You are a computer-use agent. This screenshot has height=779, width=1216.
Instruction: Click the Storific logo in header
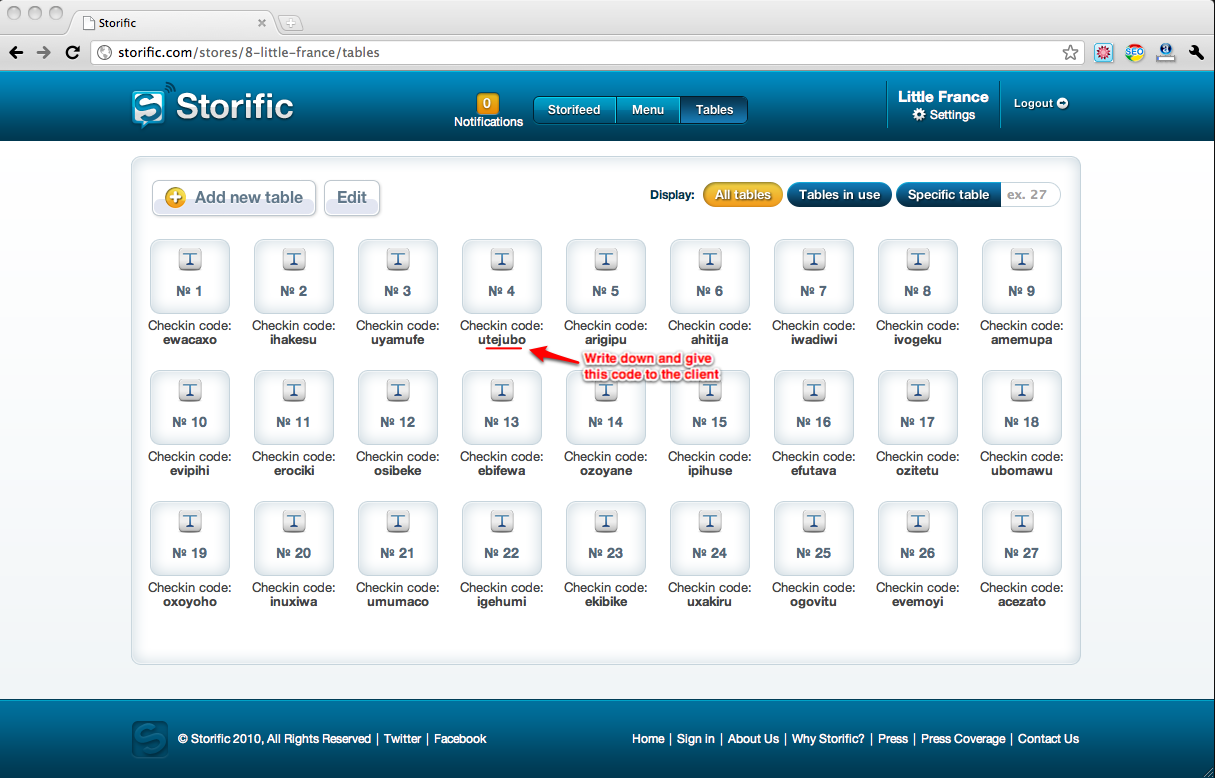[213, 106]
